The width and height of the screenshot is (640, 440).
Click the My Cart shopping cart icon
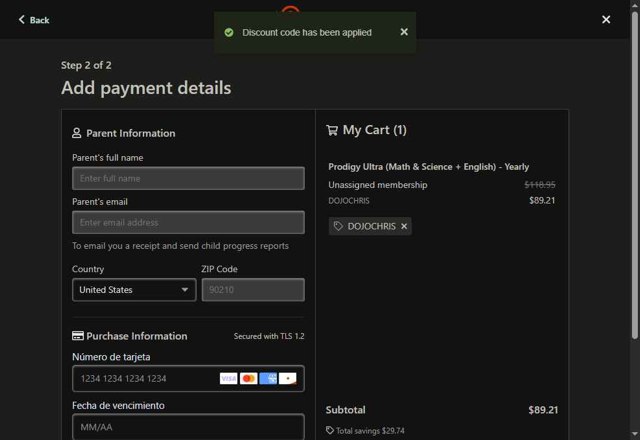[x=332, y=130]
